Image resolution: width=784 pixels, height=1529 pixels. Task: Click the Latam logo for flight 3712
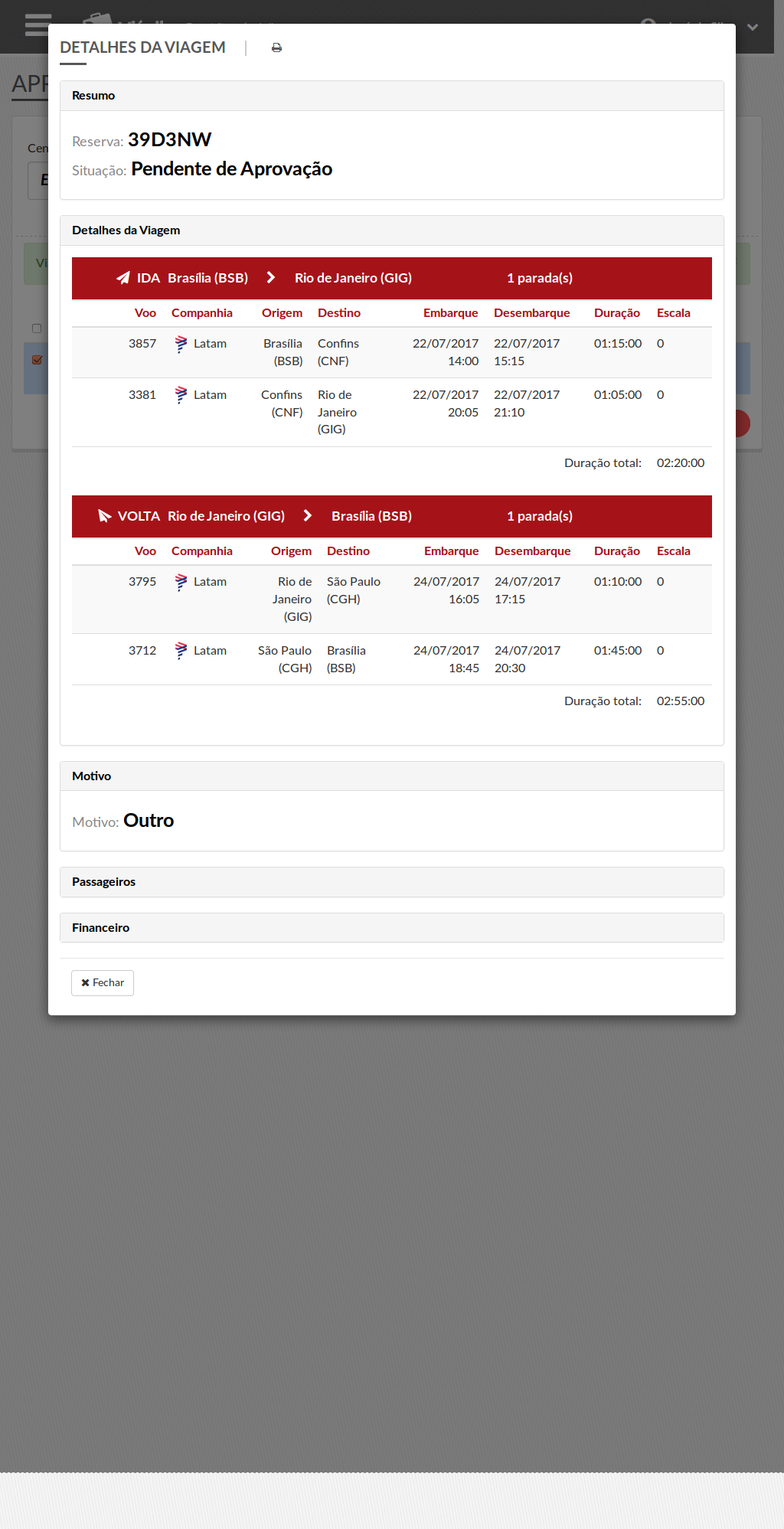pos(181,651)
